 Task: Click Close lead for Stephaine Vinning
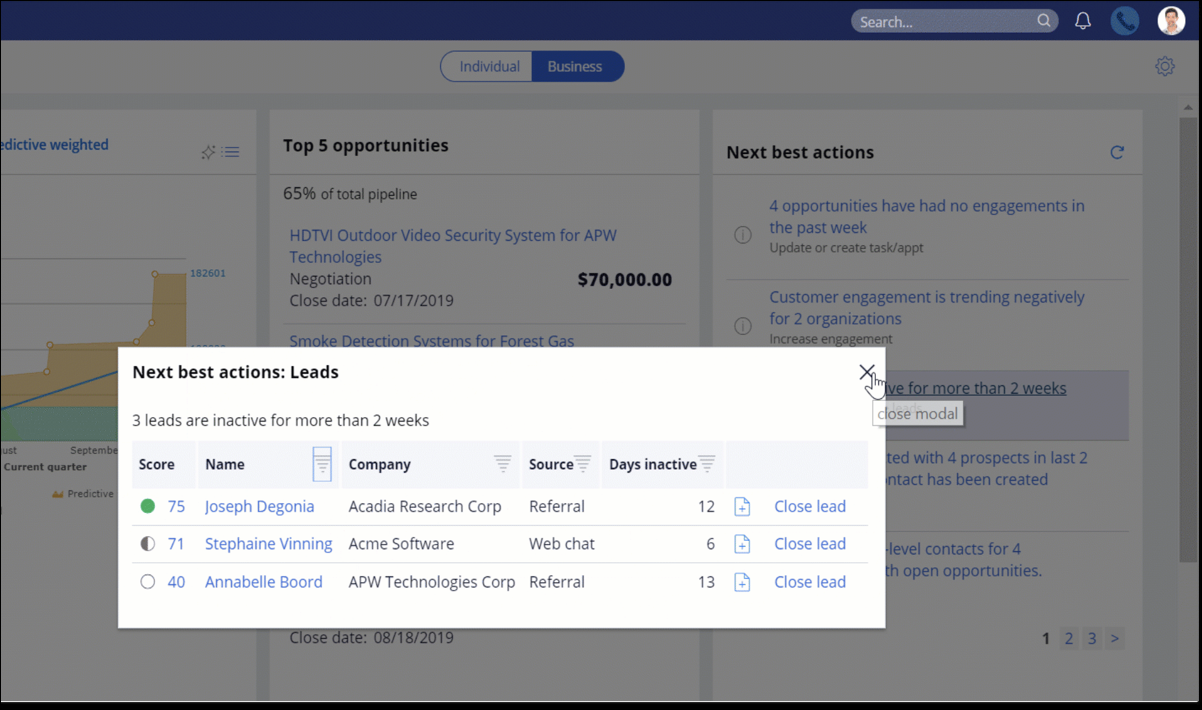809,544
